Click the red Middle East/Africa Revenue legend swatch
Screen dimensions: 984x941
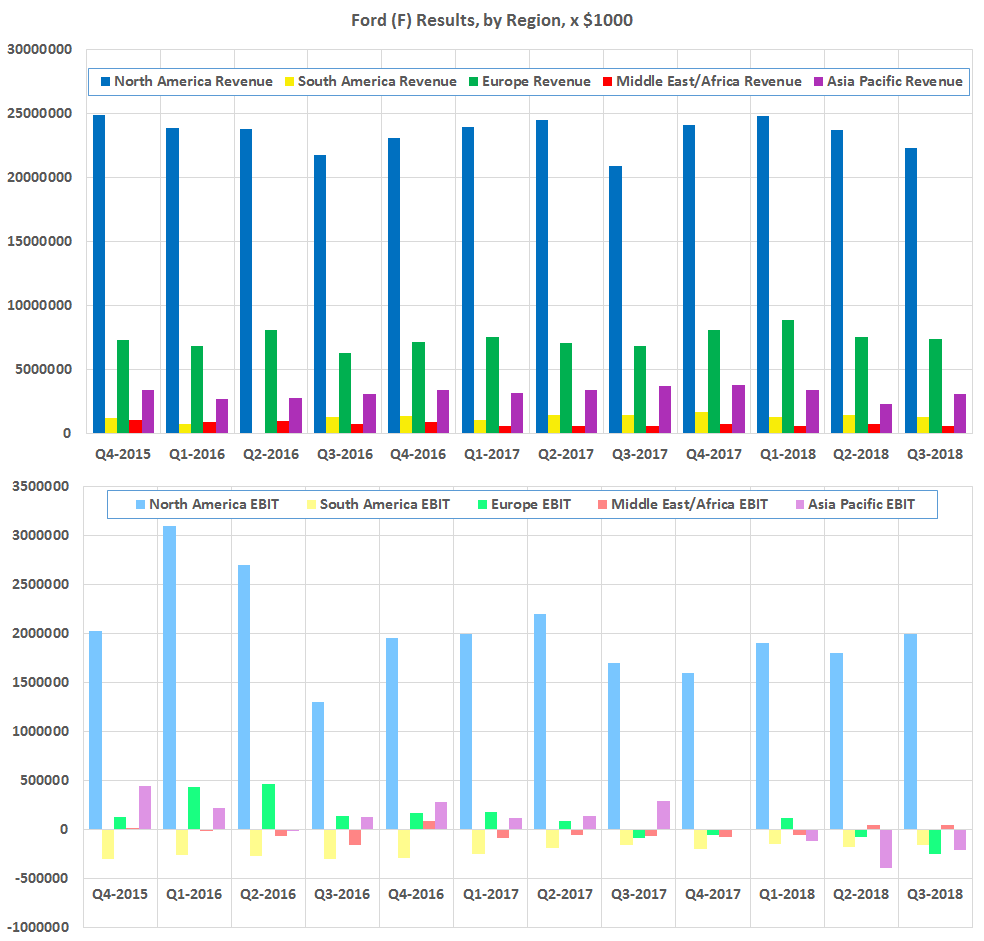[x=607, y=81]
